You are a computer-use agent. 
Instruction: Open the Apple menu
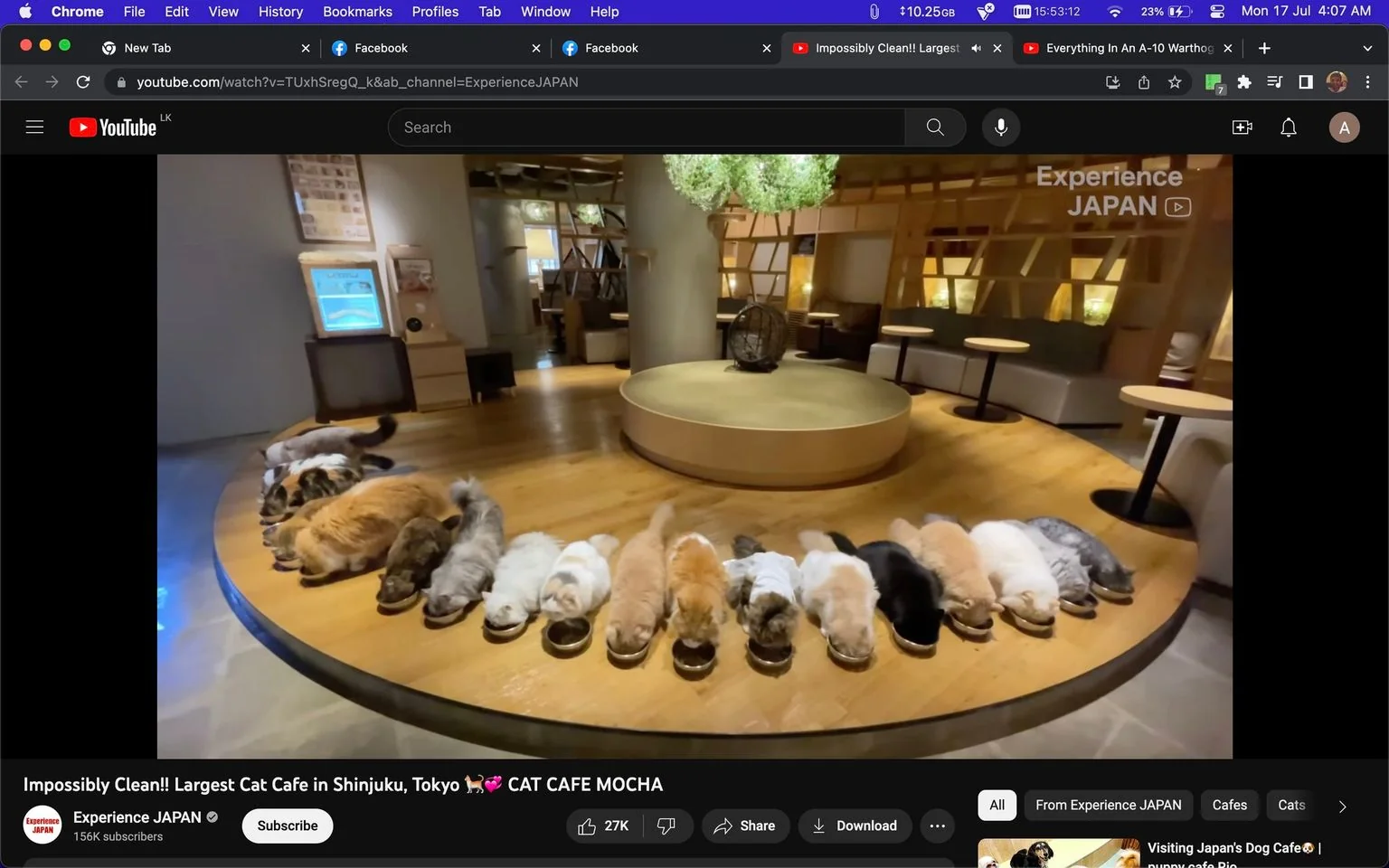(25, 12)
